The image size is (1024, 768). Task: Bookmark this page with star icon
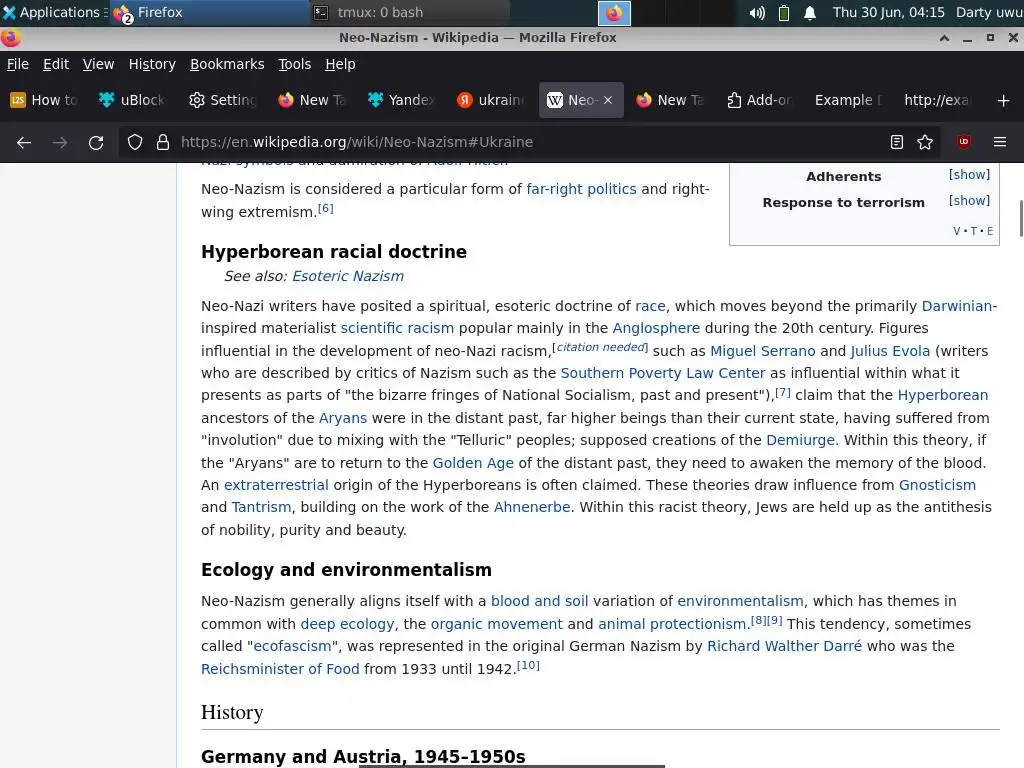point(925,142)
